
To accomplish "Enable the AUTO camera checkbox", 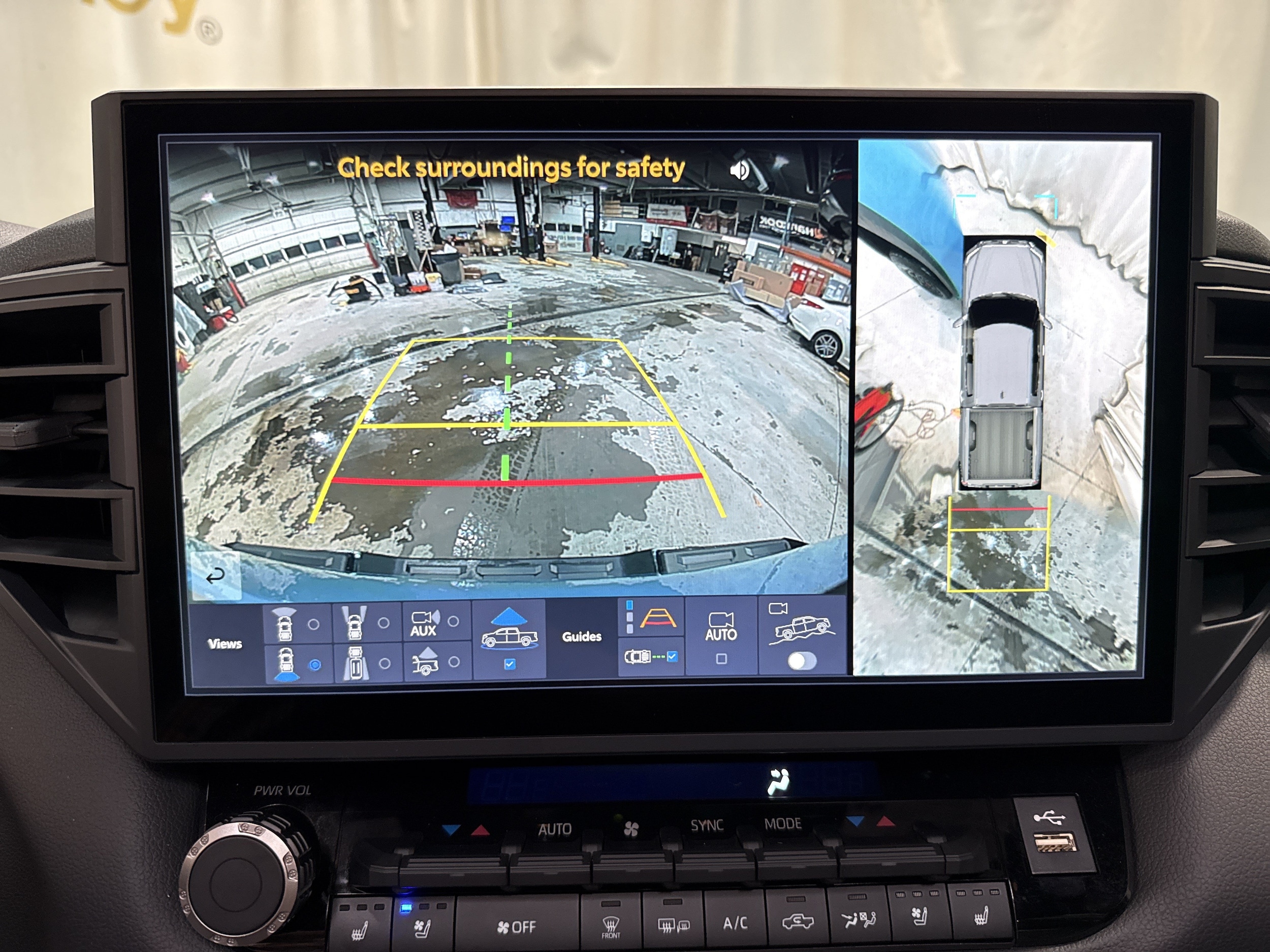I will pyautogui.click(x=722, y=659).
